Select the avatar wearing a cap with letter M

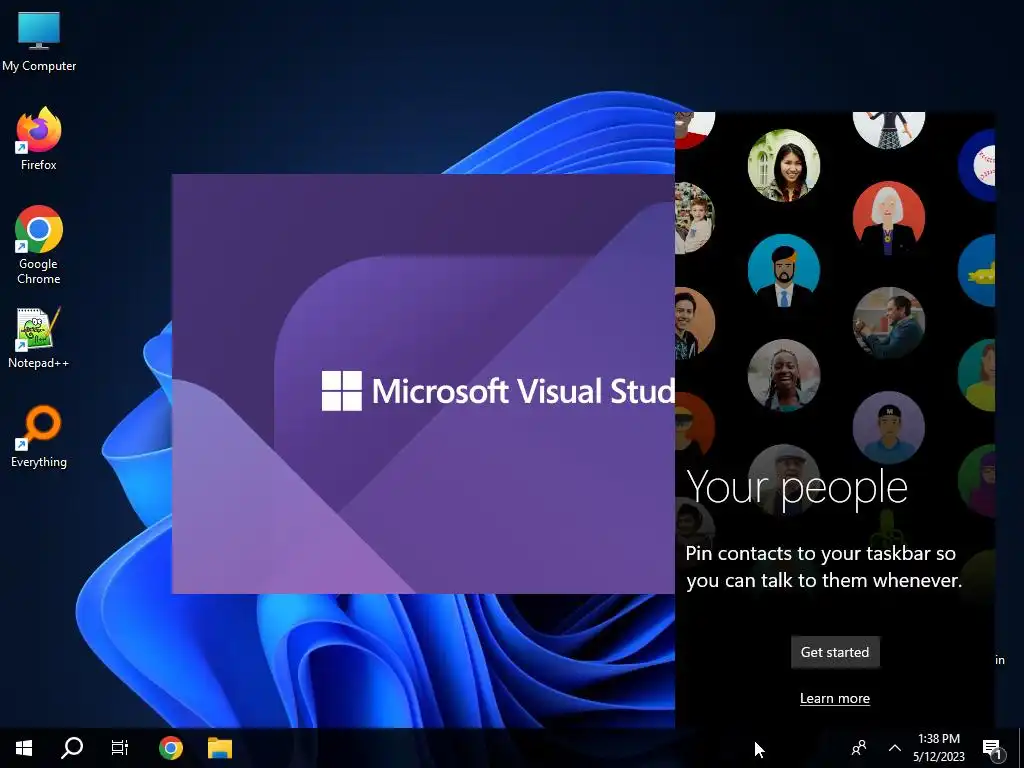tap(888, 427)
